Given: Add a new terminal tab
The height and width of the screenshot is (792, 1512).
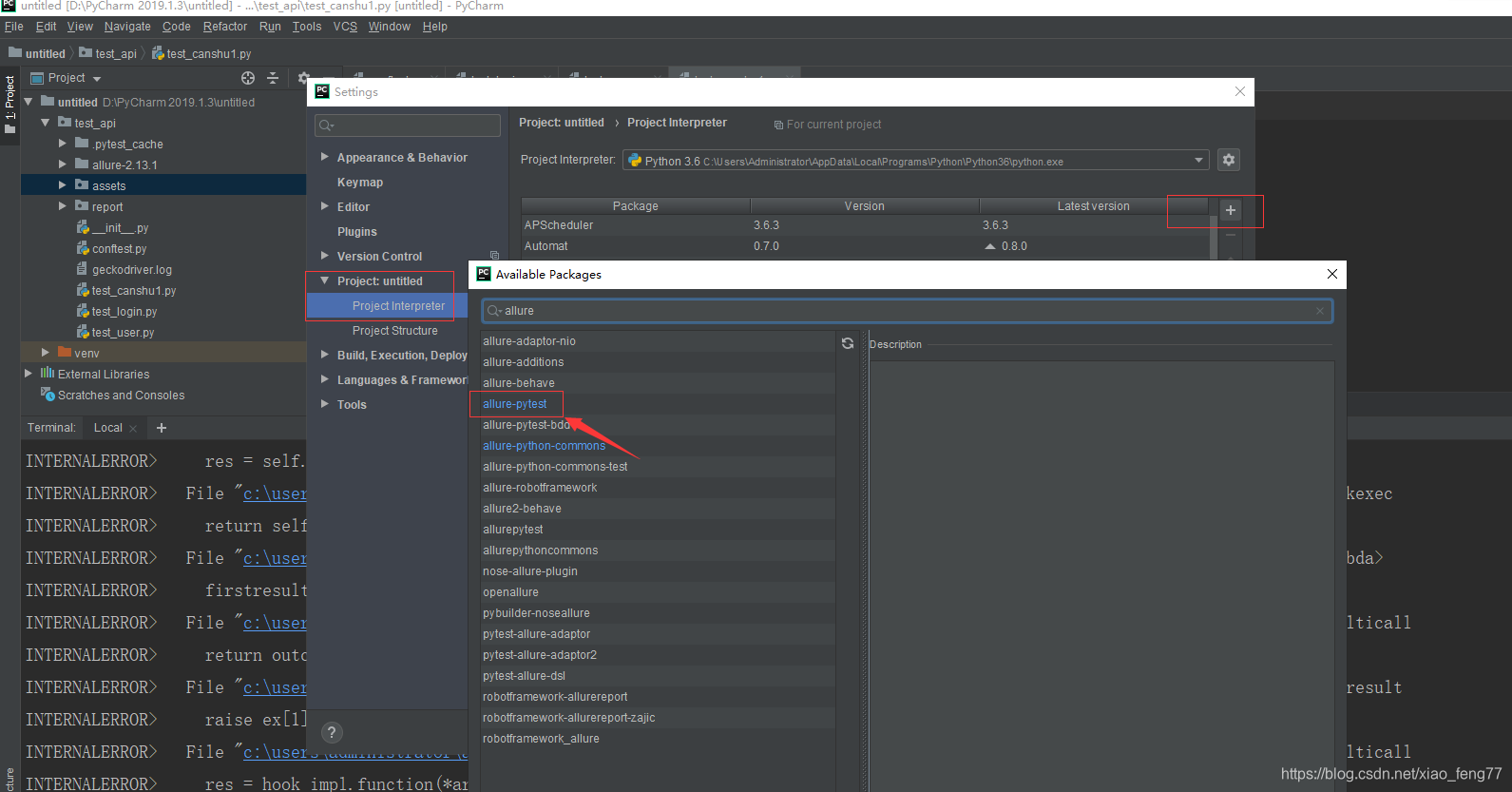Looking at the screenshot, I should pos(162,428).
